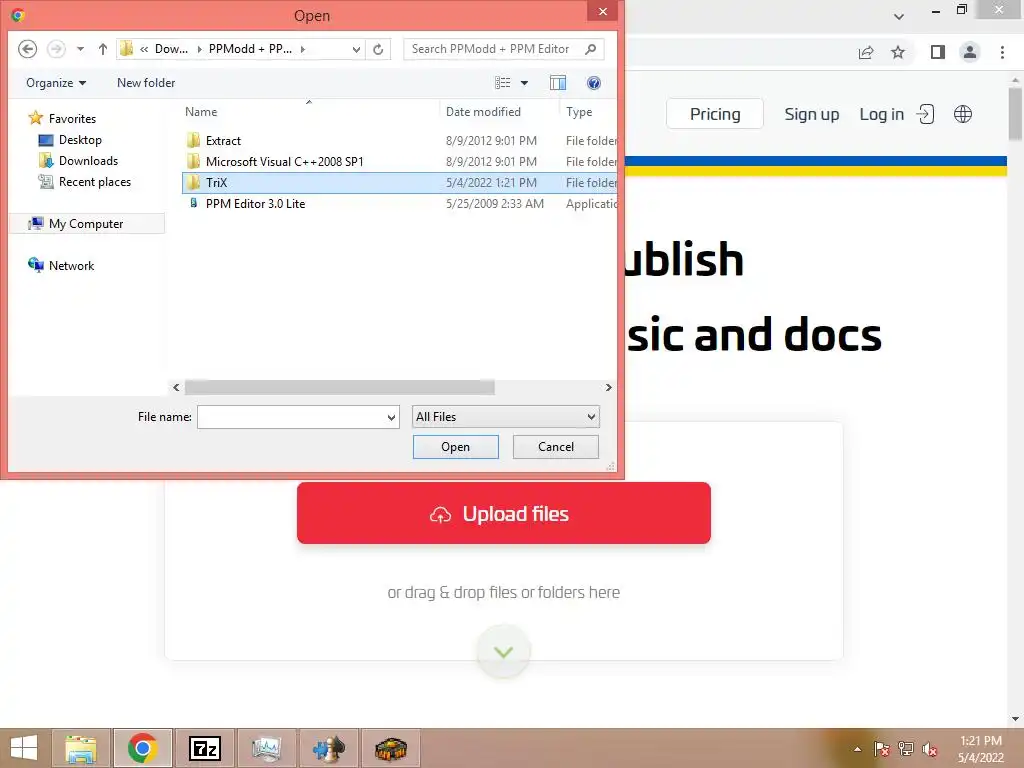Share this page from the Chrome toolbar

[x=866, y=52]
